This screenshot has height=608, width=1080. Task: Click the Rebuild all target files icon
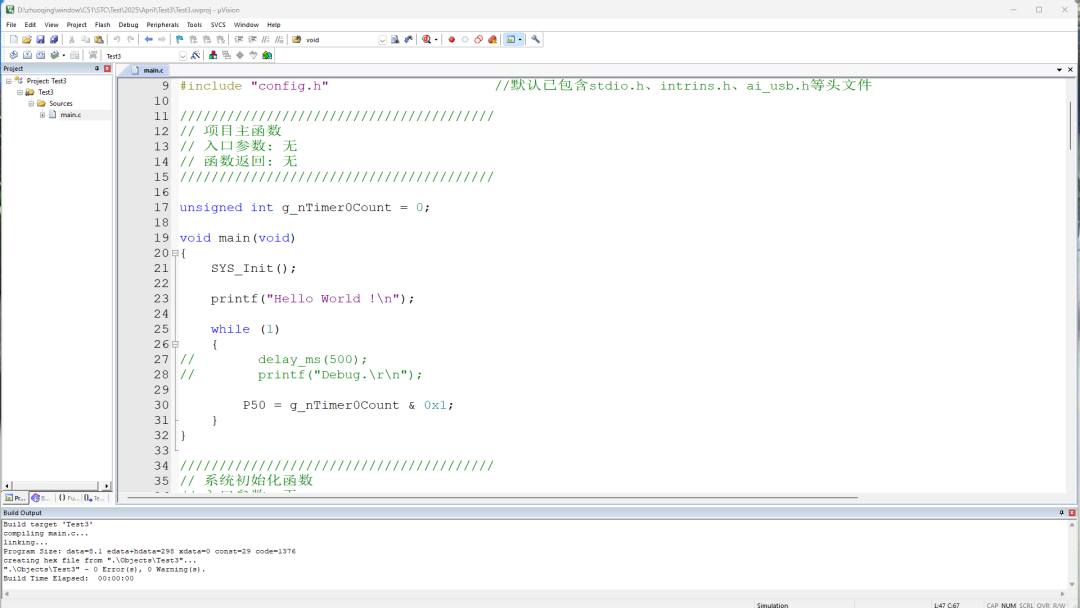tap(41, 55)
